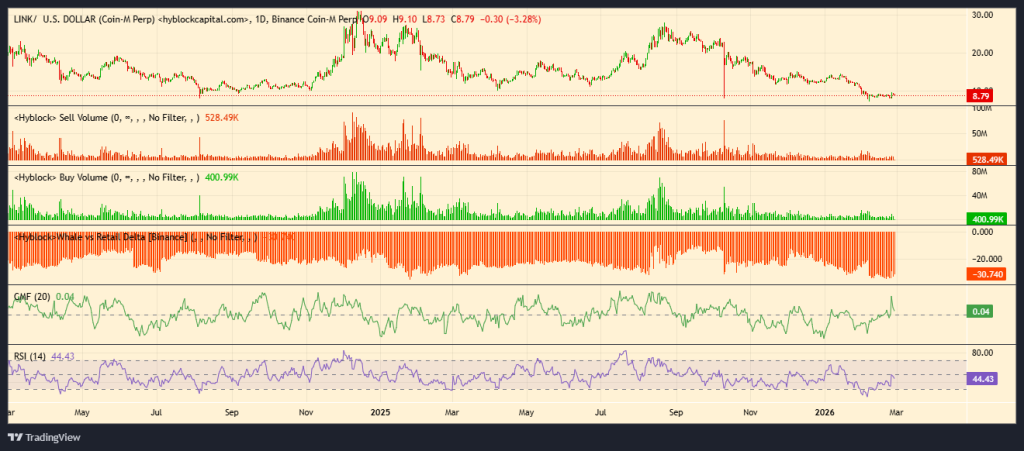Click the 20.00 level on price scale

(x=981, y=53)
